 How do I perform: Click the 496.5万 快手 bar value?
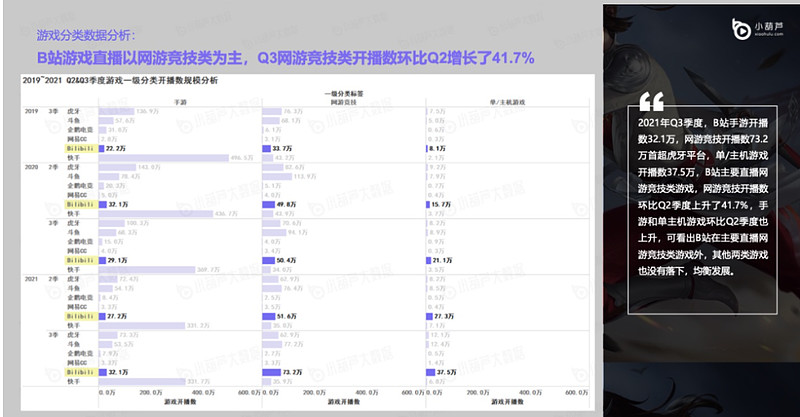pyautogui.click(x=242, y=158)
